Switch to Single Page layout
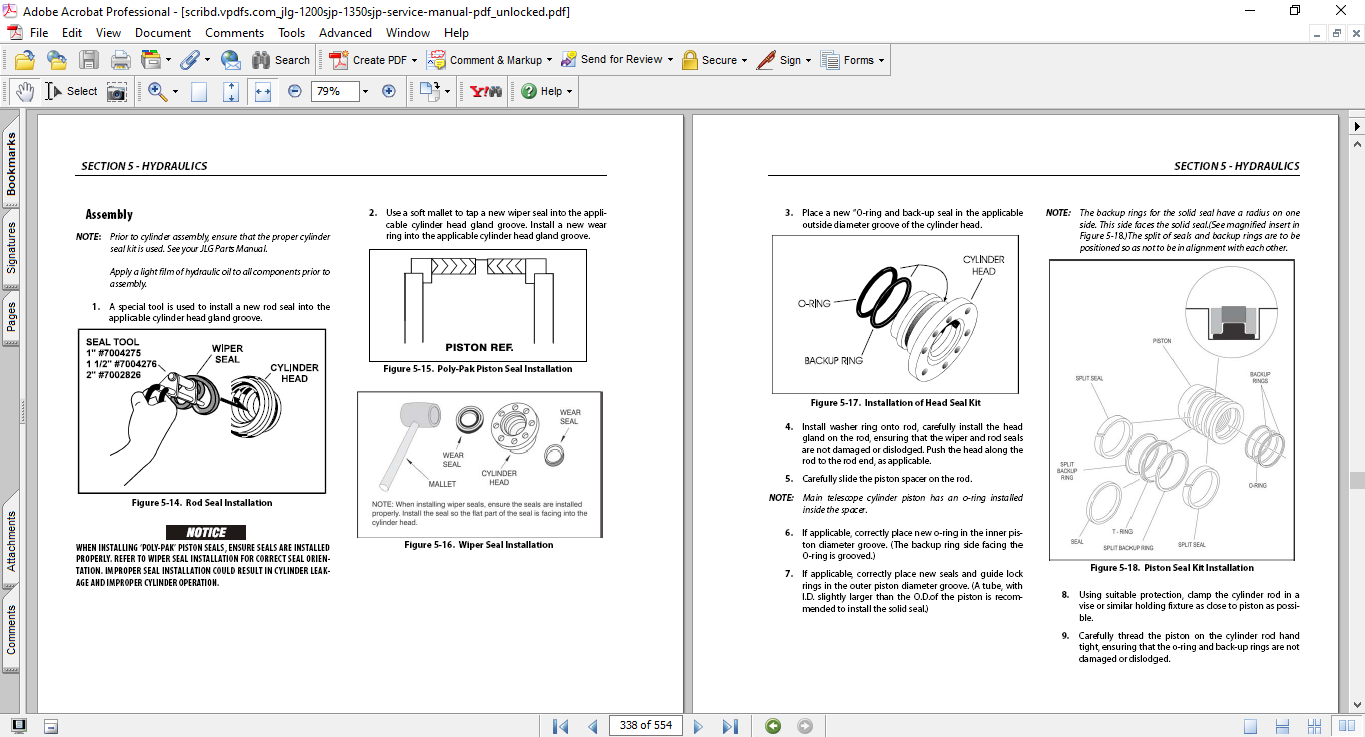This screenshot has width=1365, height=737. tap(1250, 726)
